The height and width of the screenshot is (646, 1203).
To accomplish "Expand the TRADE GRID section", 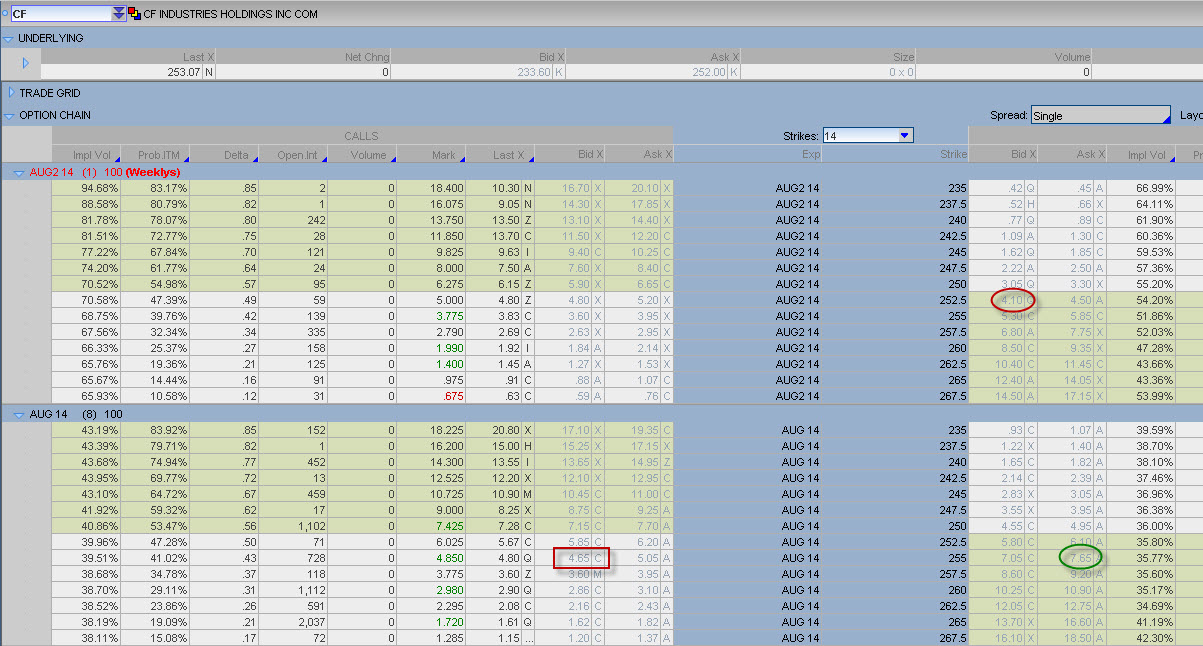I will pos(11,93).
